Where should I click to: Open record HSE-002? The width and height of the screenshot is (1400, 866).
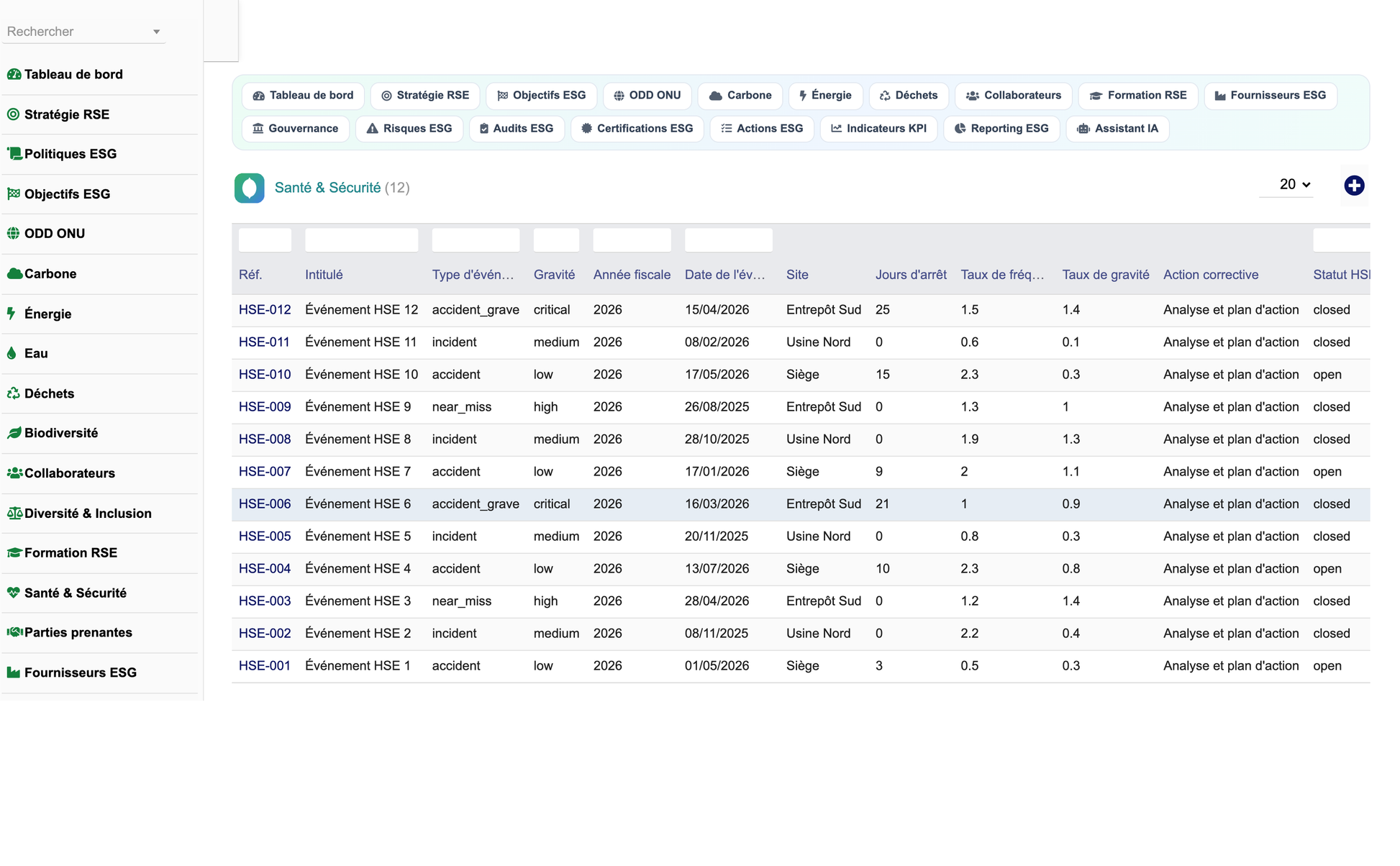(x=265, y=634)
